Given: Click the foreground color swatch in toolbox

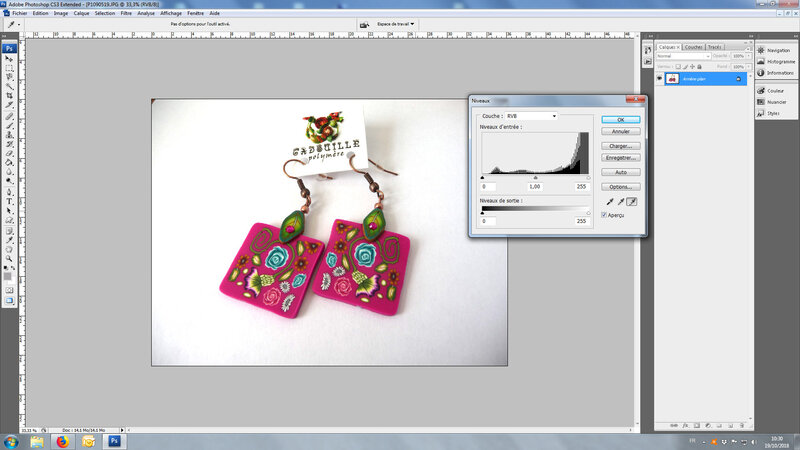Looking at the screenshot, I should coord(7,276).
